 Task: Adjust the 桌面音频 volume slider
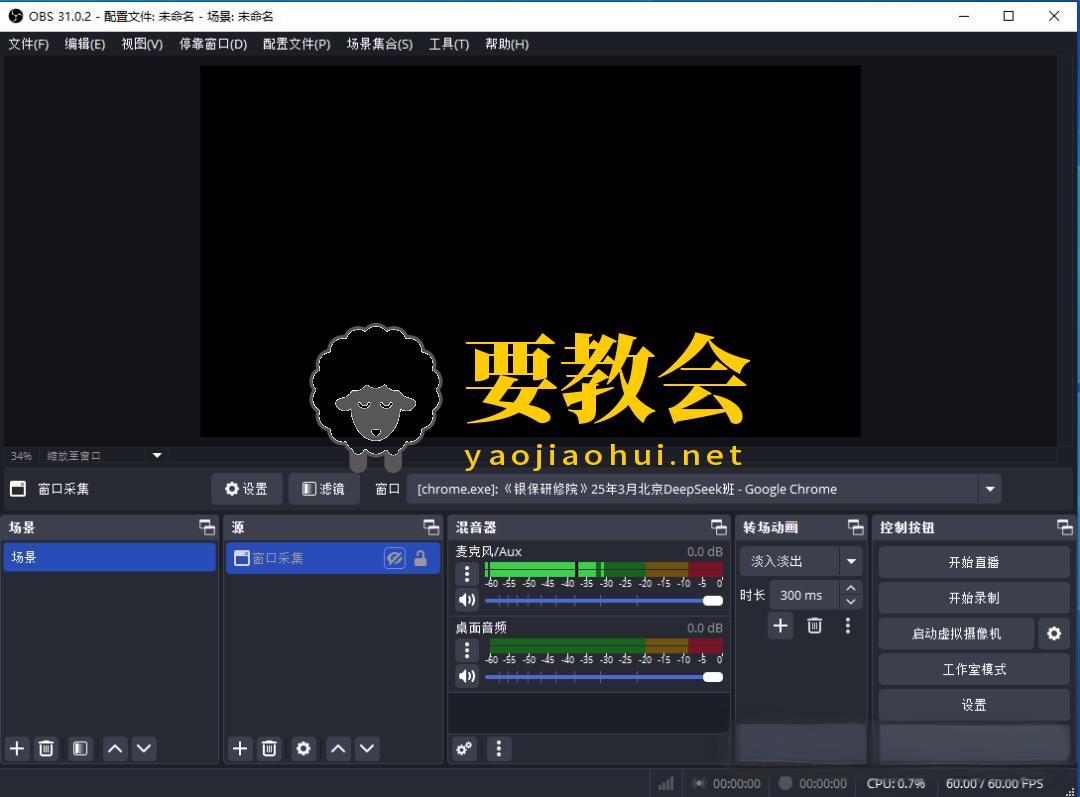click(604, 677)
